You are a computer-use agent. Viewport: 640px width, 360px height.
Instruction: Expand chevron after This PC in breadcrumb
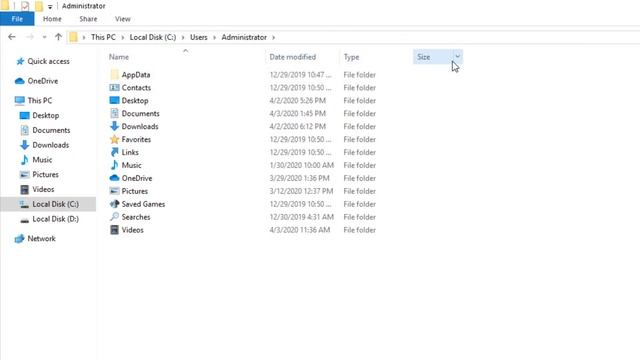pyautogui.click(x=122, y=38)
